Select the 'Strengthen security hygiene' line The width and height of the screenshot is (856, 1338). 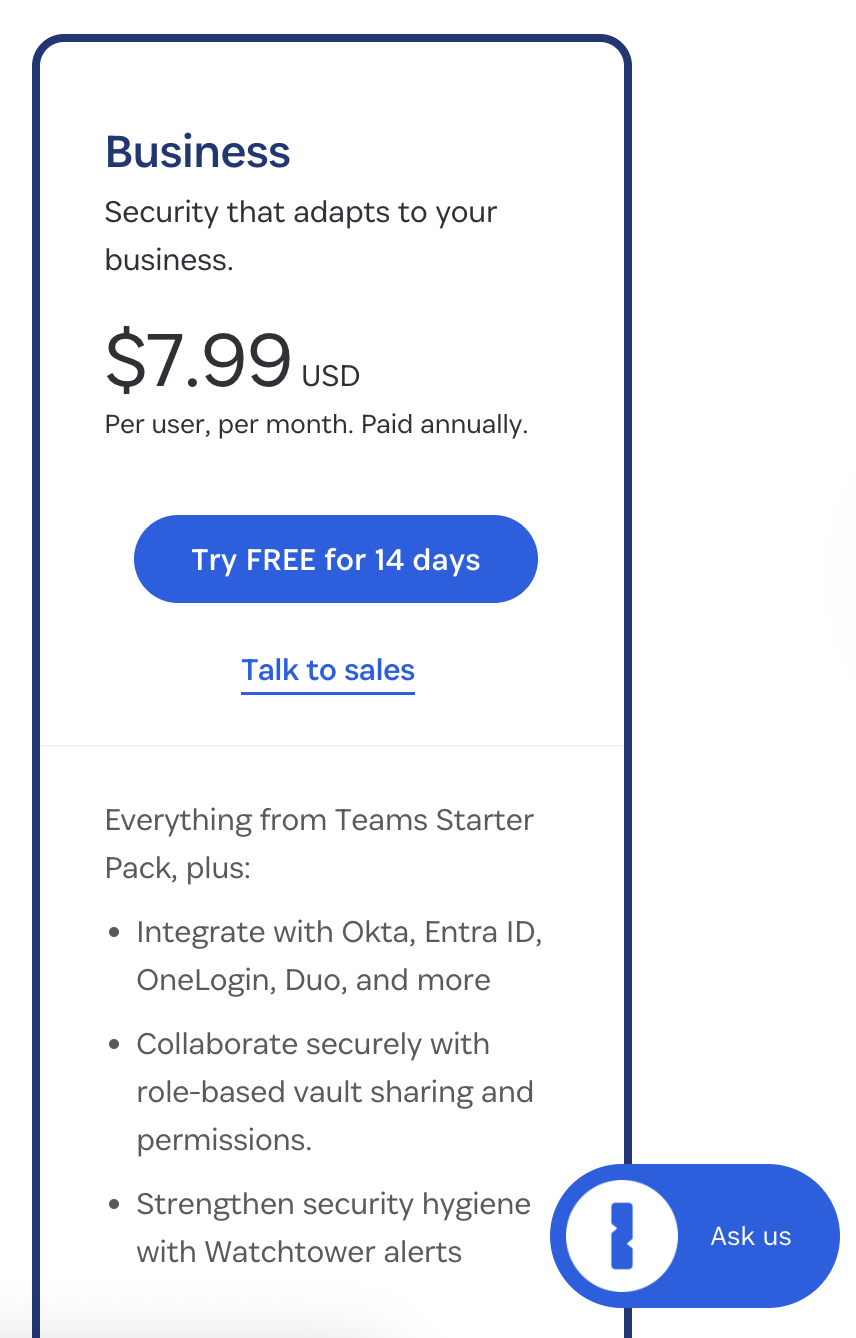point(334,1204)
